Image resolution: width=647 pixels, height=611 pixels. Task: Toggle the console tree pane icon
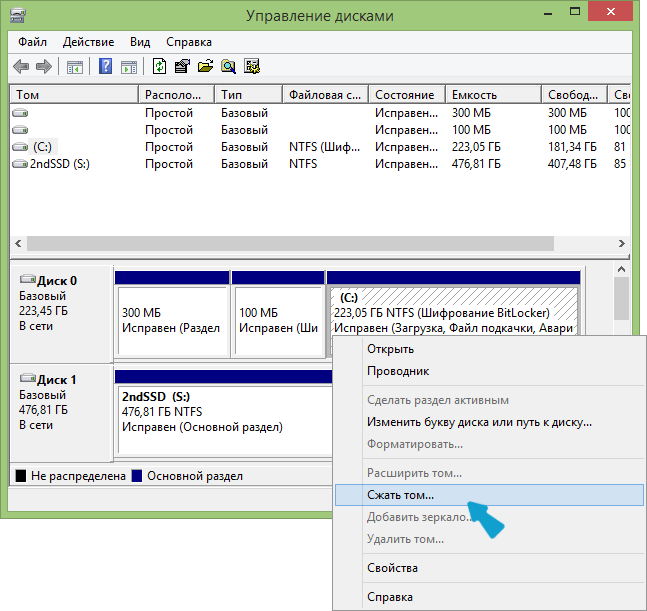point(75,66)
